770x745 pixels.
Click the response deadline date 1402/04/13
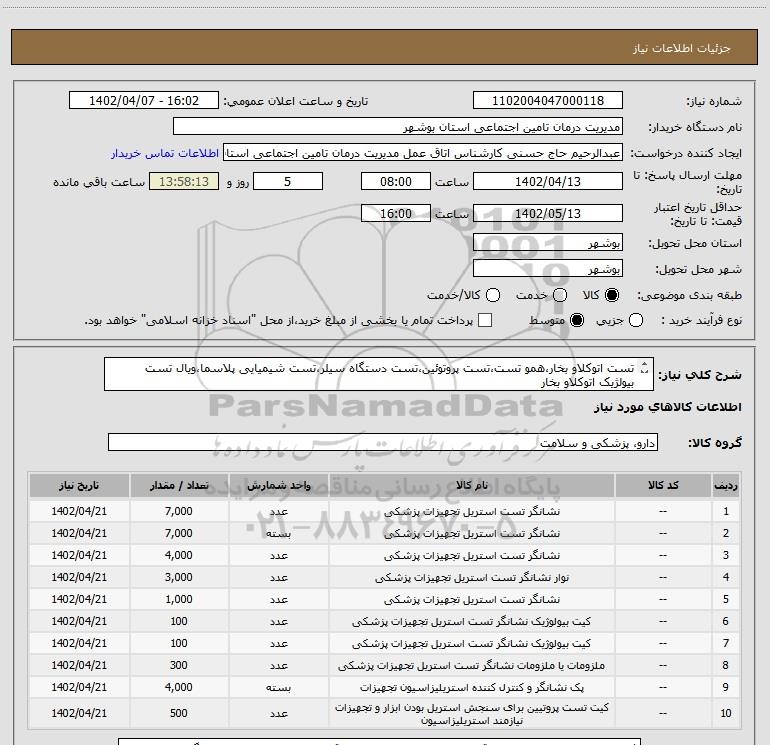[548, 181]
